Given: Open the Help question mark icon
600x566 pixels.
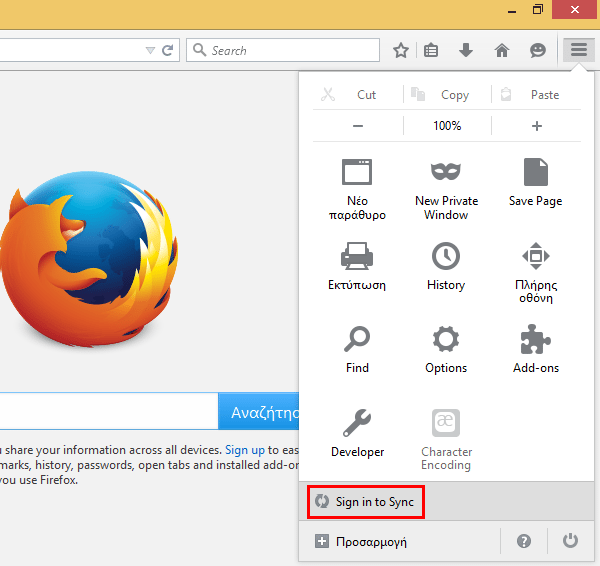Looking at the screenshot, I should tap(523, 541).
